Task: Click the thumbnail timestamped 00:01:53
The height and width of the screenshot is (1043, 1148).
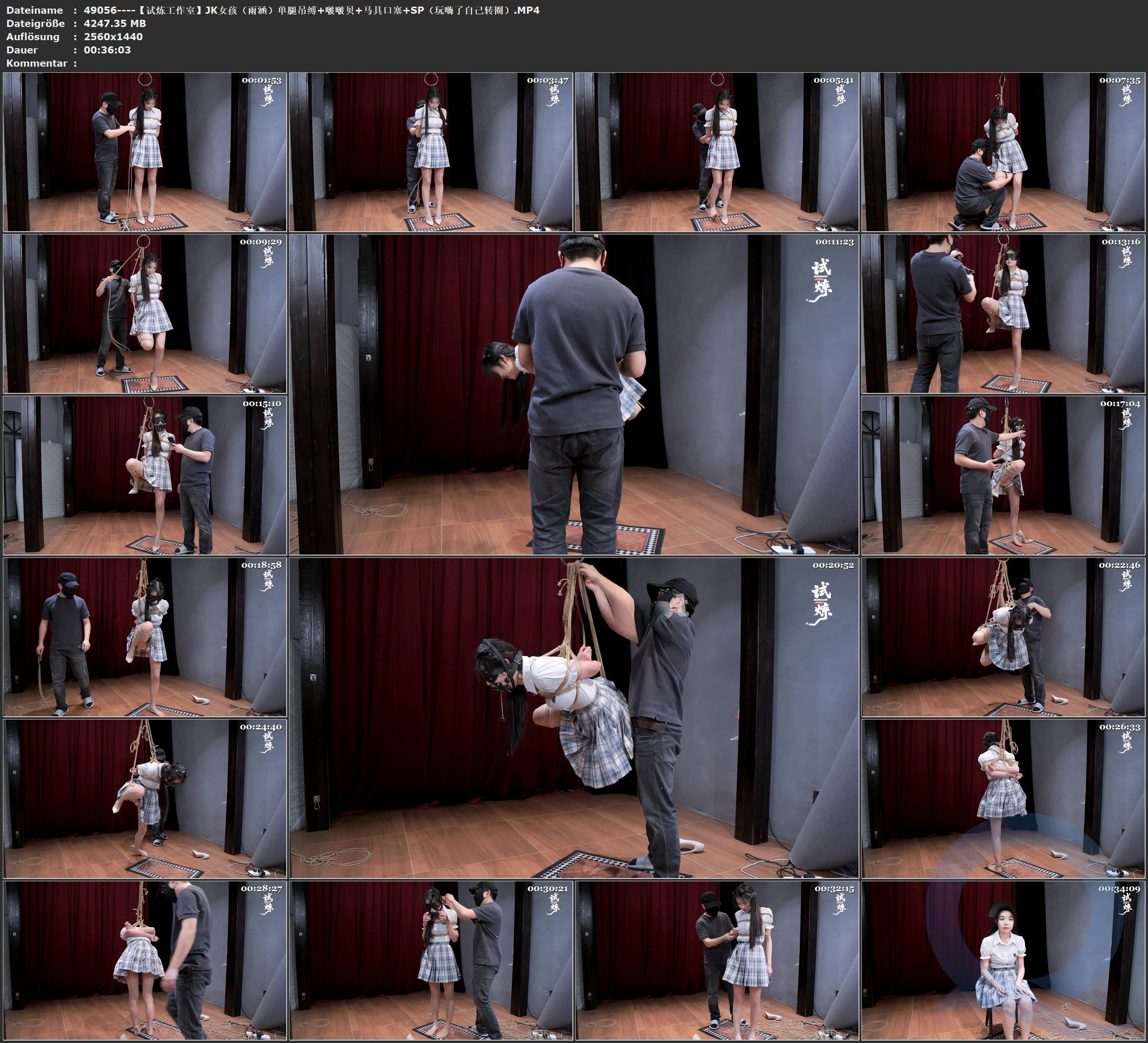Action: pos(145,151)
